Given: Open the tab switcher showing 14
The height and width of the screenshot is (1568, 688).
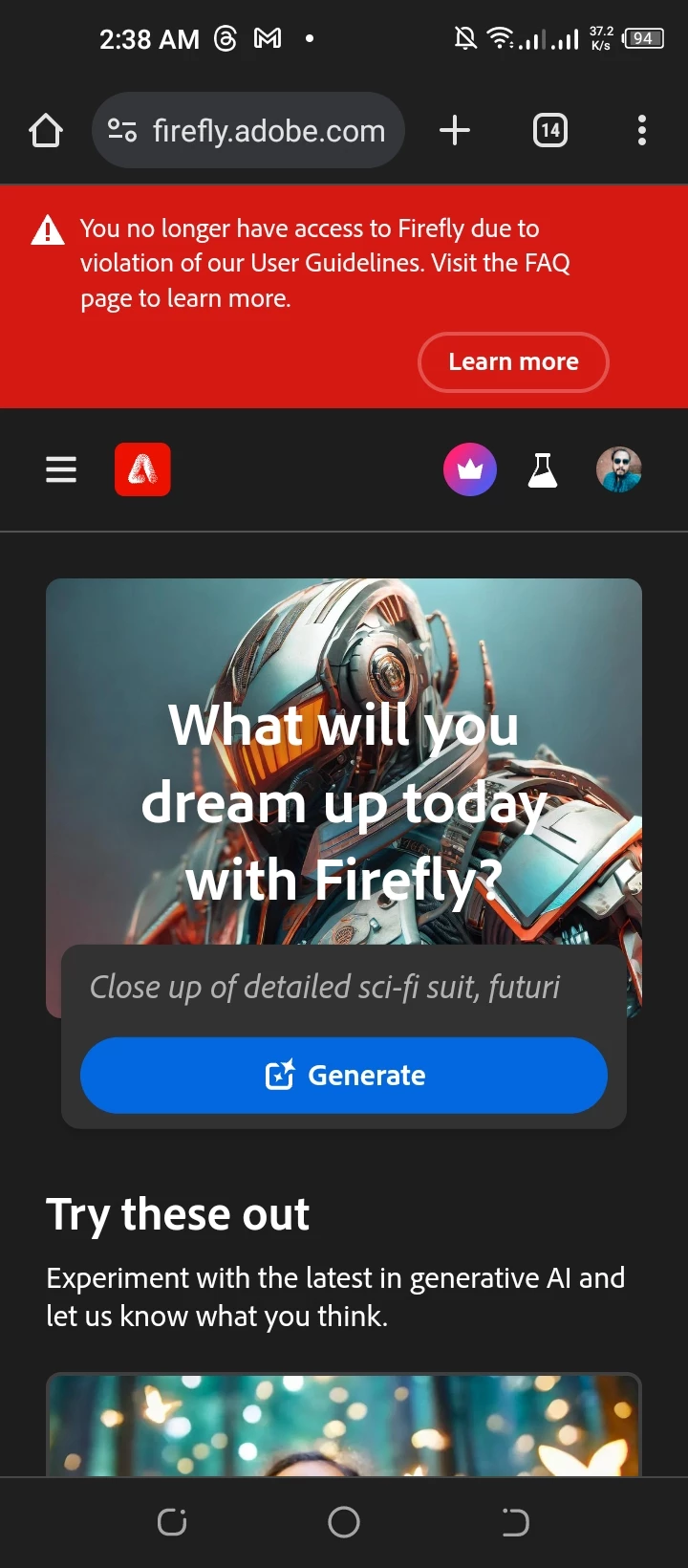Looking at the screenshot, I should (550, 130).
